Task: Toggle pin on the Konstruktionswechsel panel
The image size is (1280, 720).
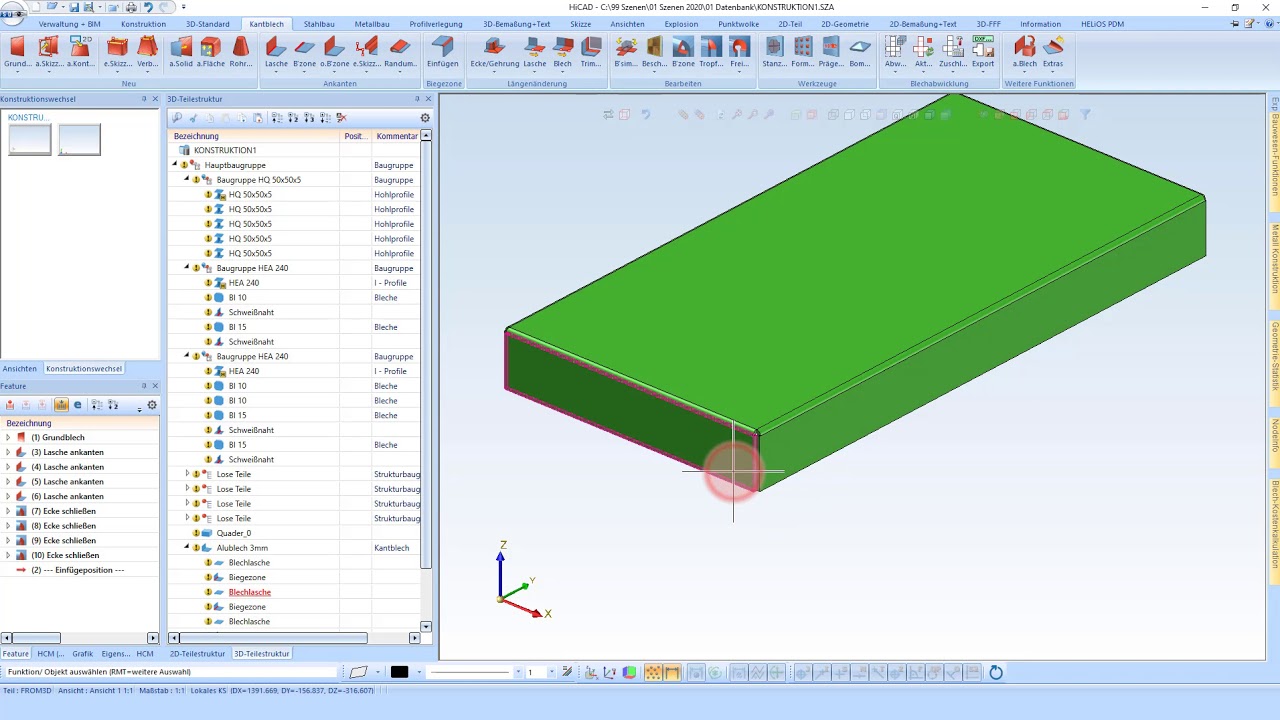Action: [x=144, y=99]
